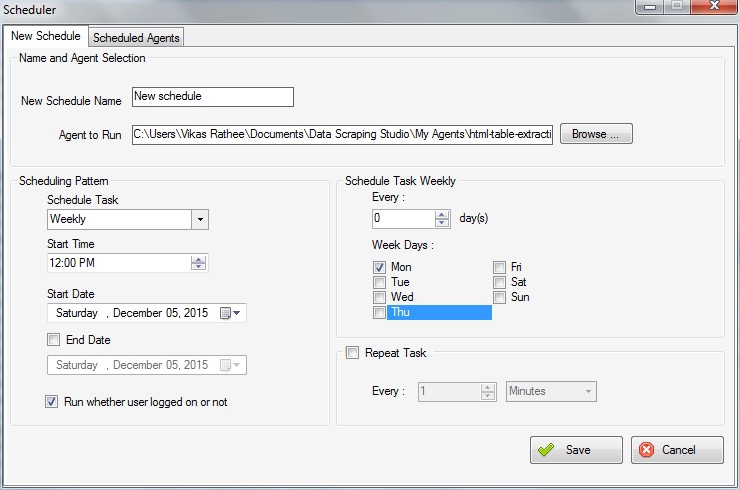The height and width of the screenshot is (490, 740).
Task: Cancel the schedule dialog
Action: coord(677,450)
